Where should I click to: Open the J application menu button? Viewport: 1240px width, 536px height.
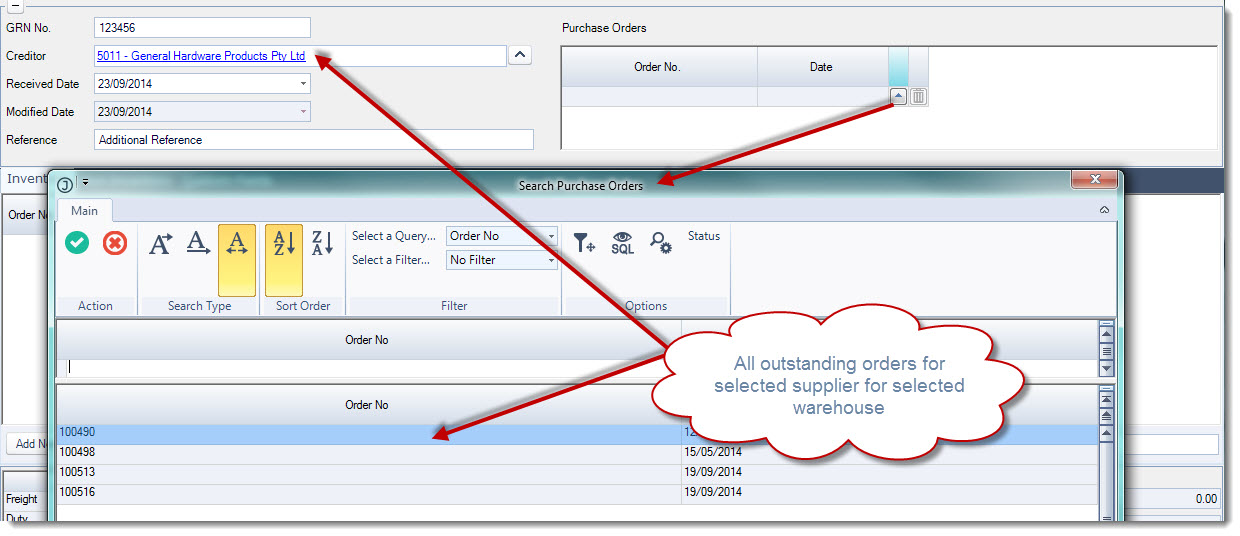[x=66, y=184]
